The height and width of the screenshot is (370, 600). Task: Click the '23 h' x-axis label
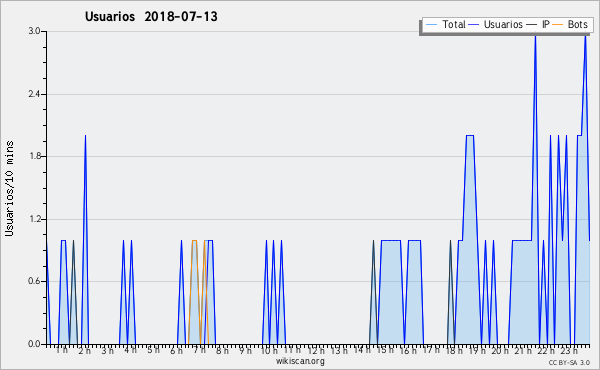[569, 350]
